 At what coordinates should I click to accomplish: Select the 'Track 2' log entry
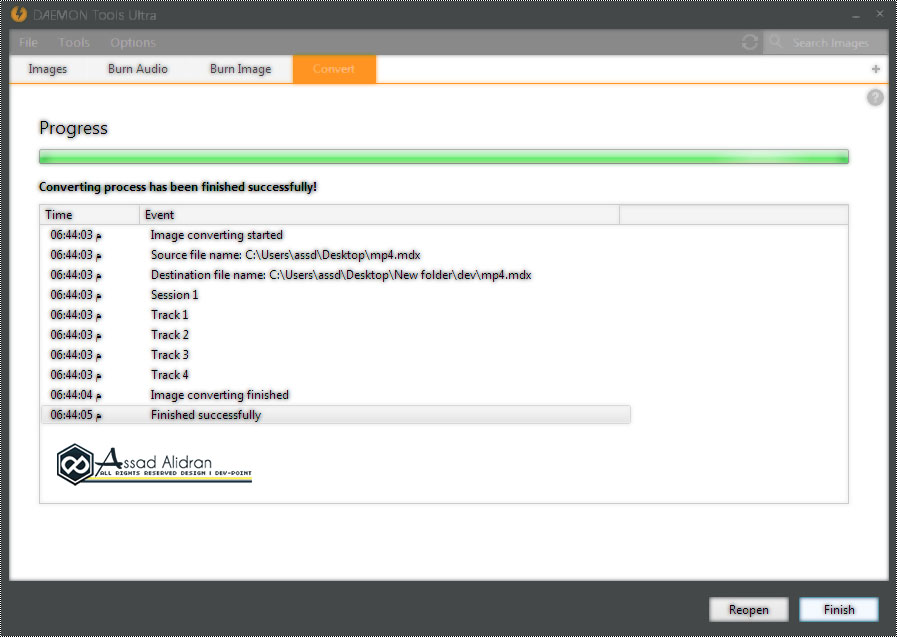point(336,335)
